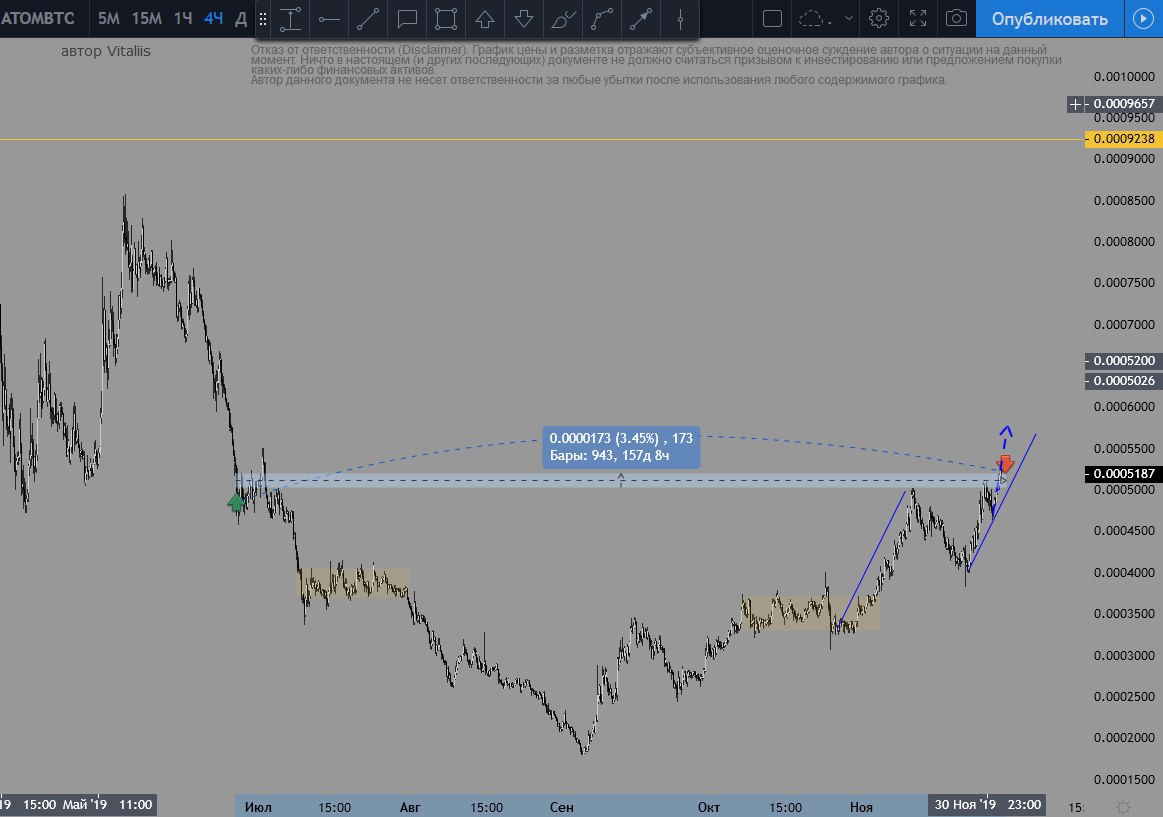Expand the cloud layout dropdown arrow
The image size is (1163, 817).
[x=849, y=19]
